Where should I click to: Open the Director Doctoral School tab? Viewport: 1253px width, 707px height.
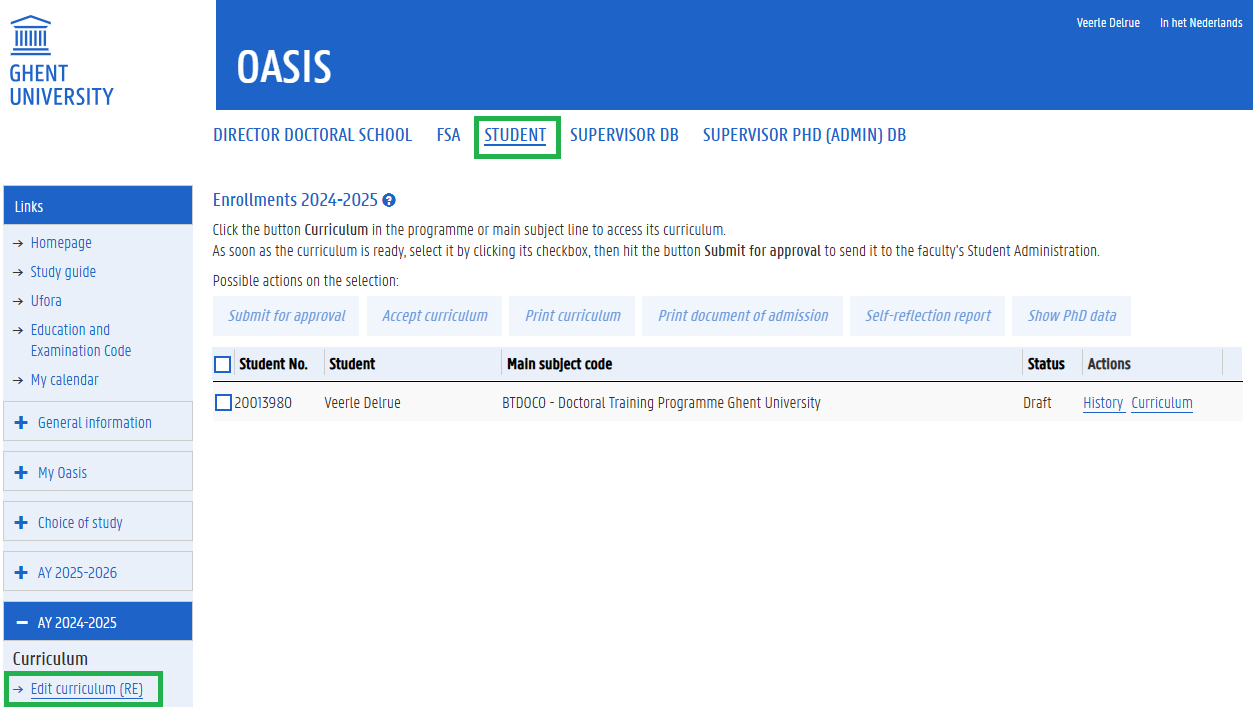coord(312,135)
